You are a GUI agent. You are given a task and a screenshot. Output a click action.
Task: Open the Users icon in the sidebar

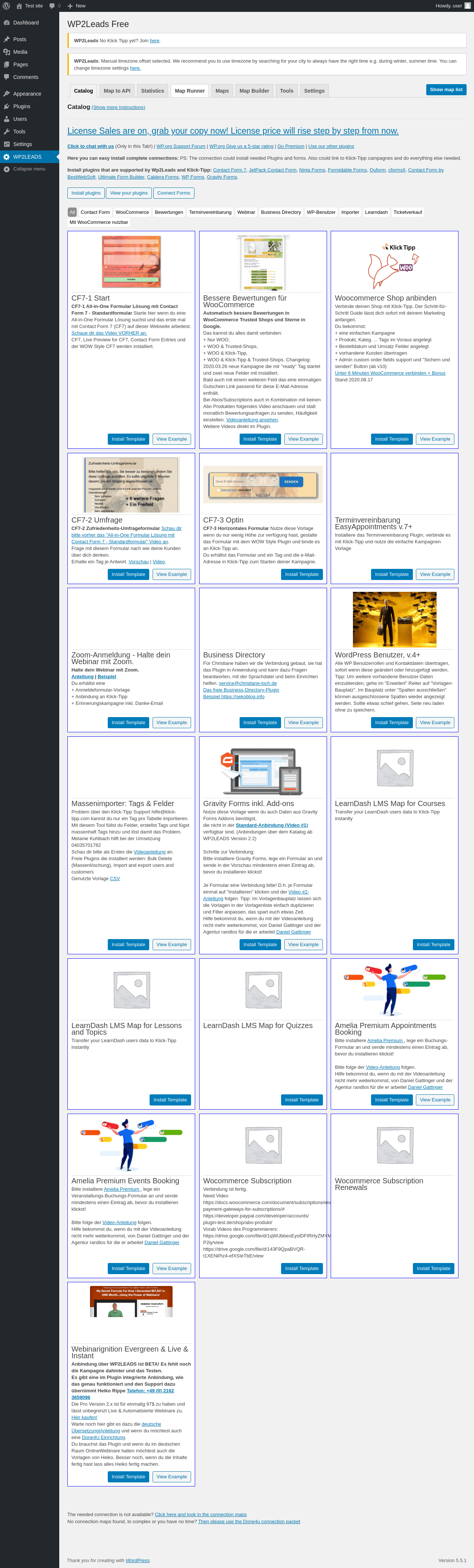(x=7, y=119)
